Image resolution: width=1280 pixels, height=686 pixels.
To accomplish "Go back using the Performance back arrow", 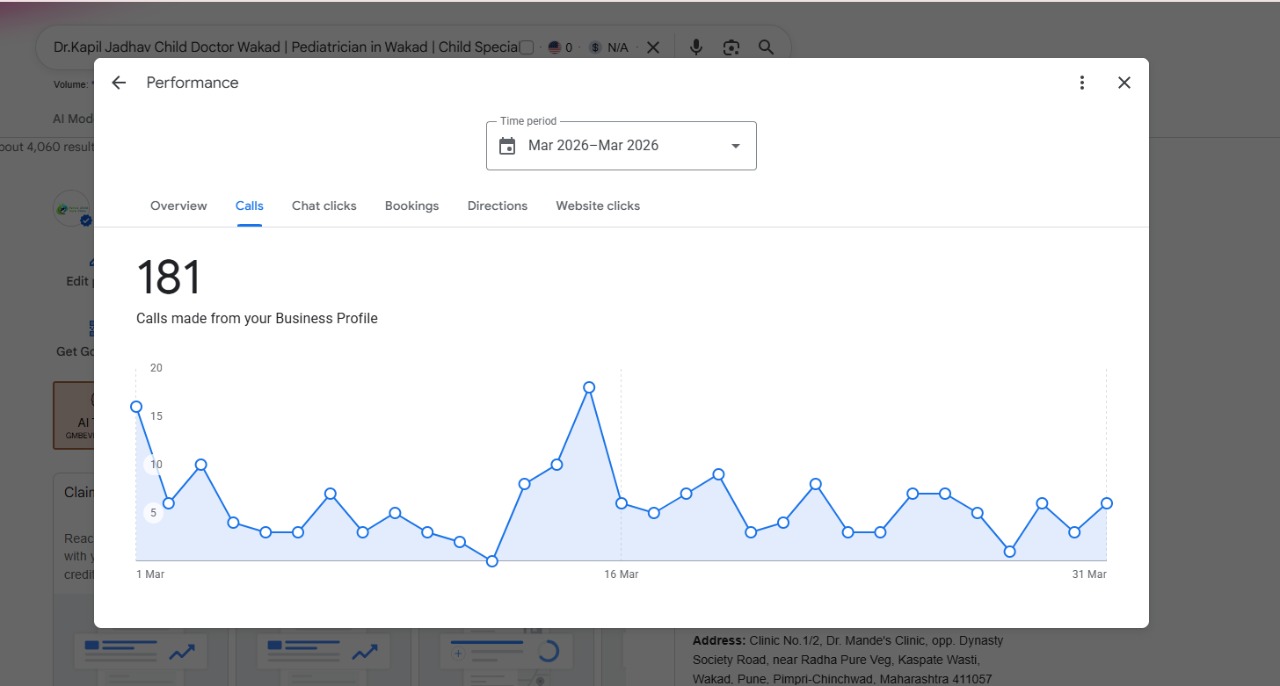I will (x=119, y=83).
